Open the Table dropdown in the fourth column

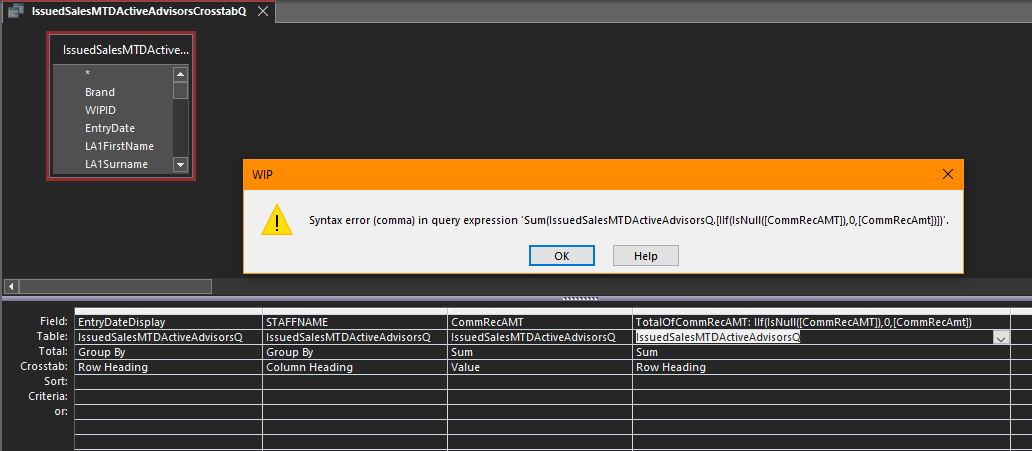tap(1001, 338)
